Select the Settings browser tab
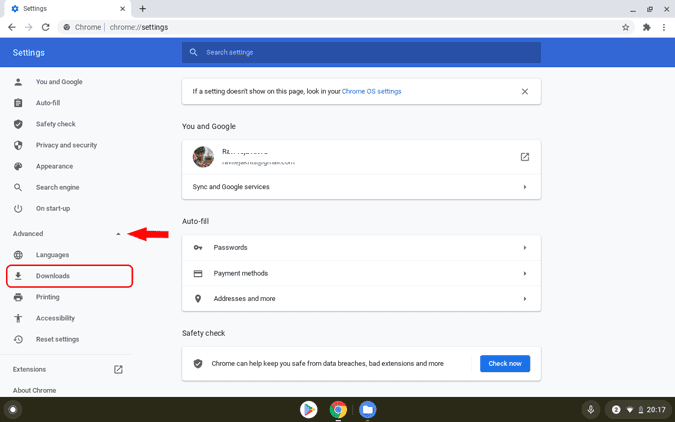 (67, 9)
